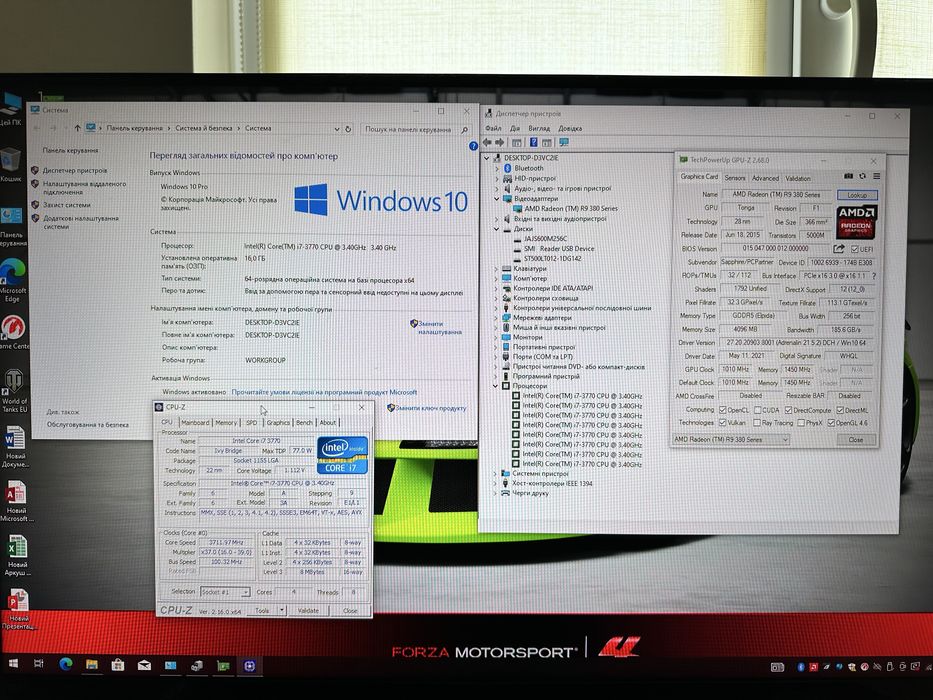
Task: Open Microsoft Edge desktop shortcut
Action: point(12,279)
